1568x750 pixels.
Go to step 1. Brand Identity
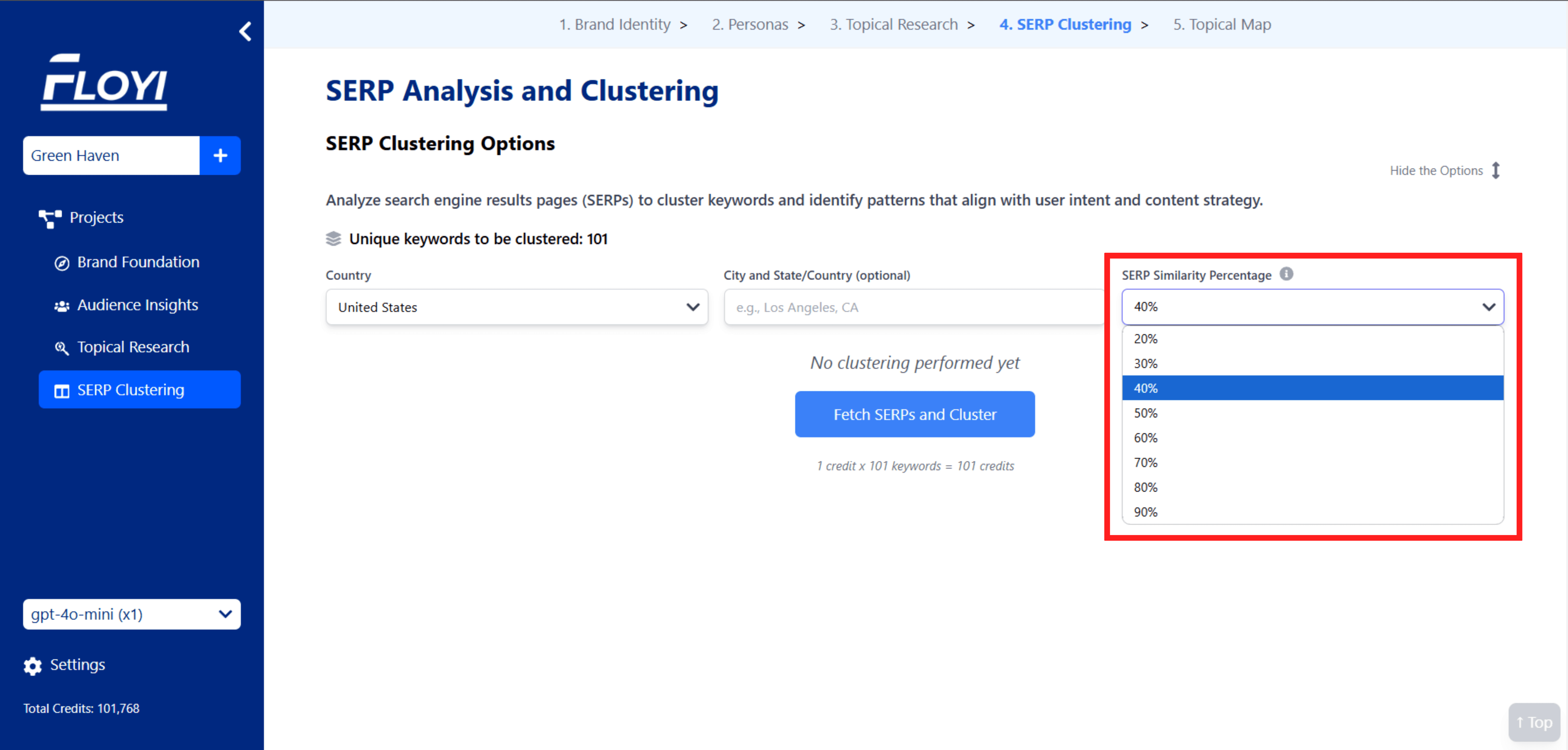coord(615,24)
